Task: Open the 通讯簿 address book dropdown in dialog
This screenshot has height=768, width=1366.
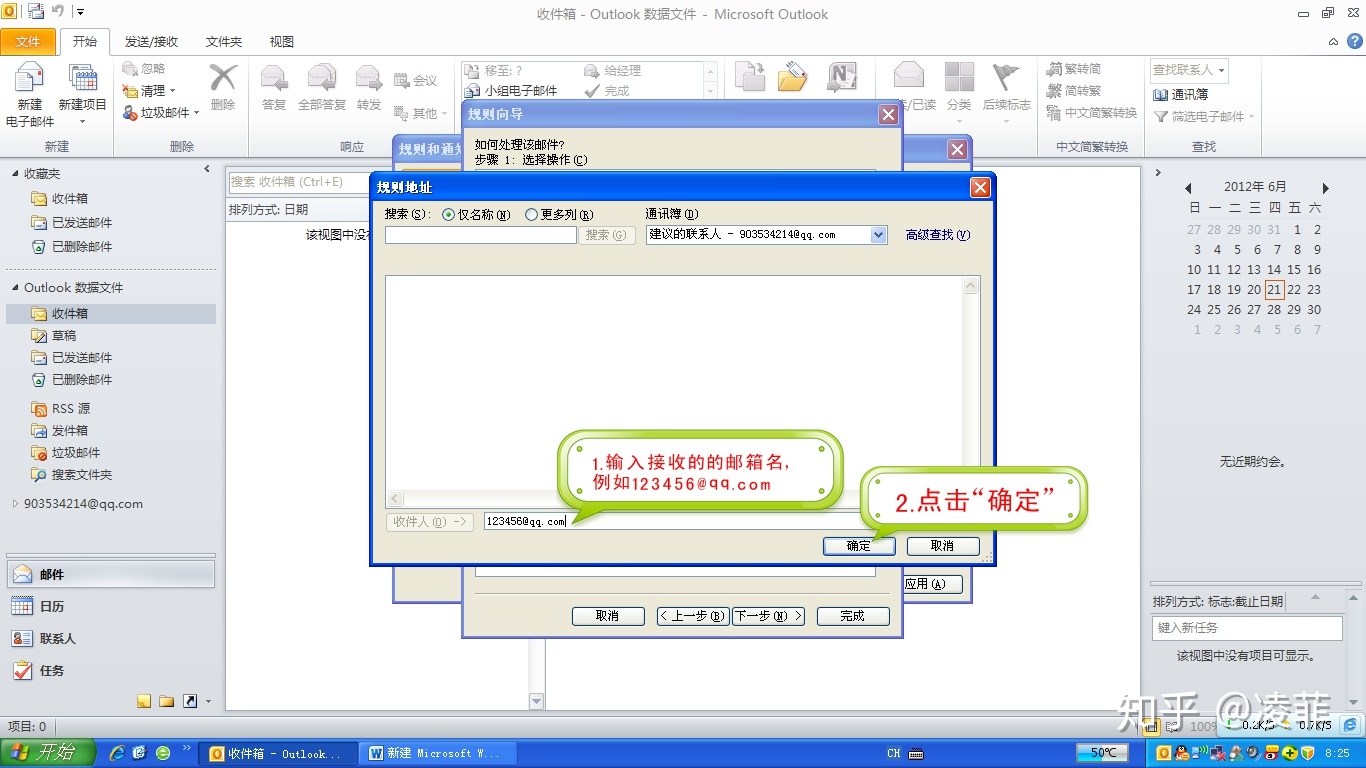Action: click(878, 235)
